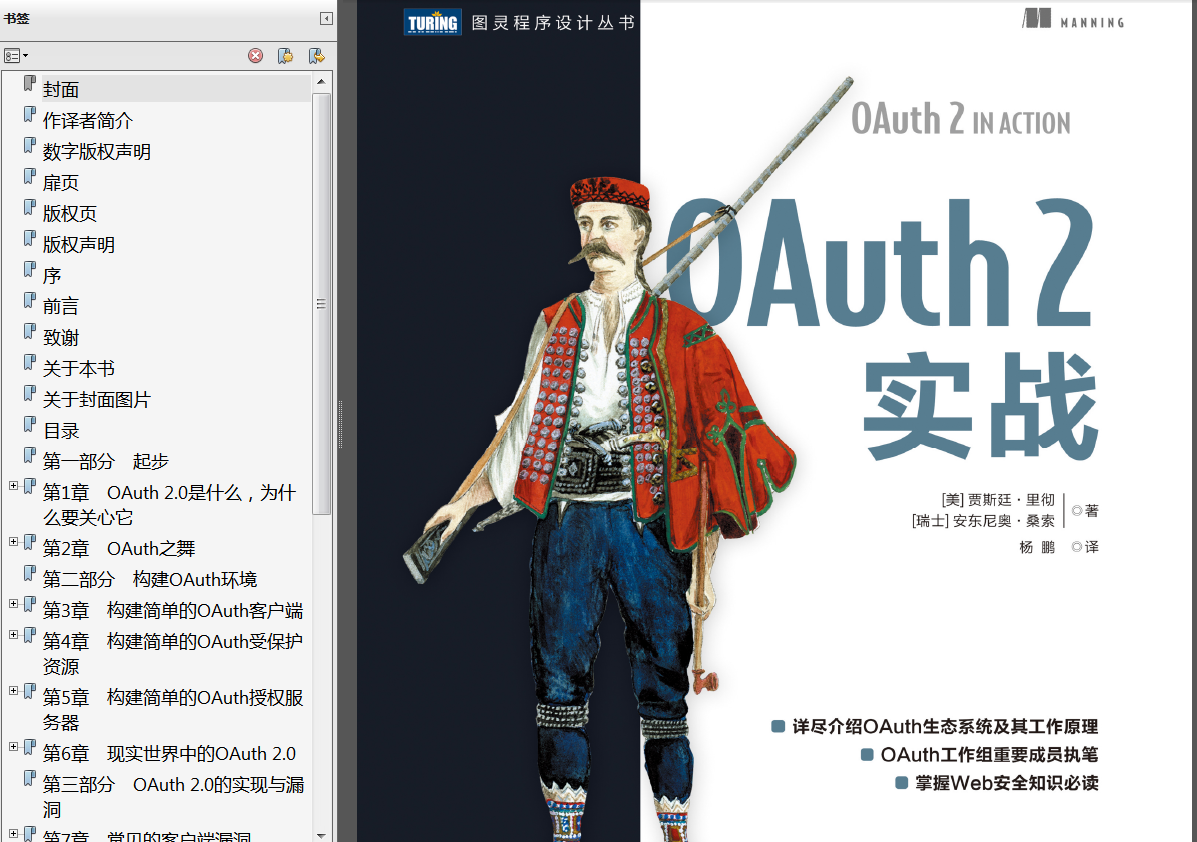This screenshot has height=842, width=1197.
Task: Open the 版权页 bookmark
Action: tap(69, 214)
